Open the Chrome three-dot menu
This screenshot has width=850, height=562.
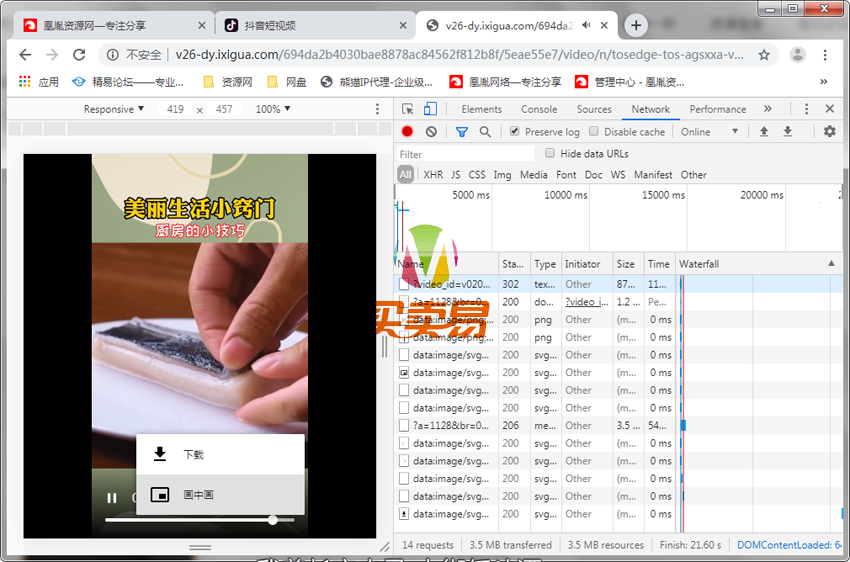[825, 55]
